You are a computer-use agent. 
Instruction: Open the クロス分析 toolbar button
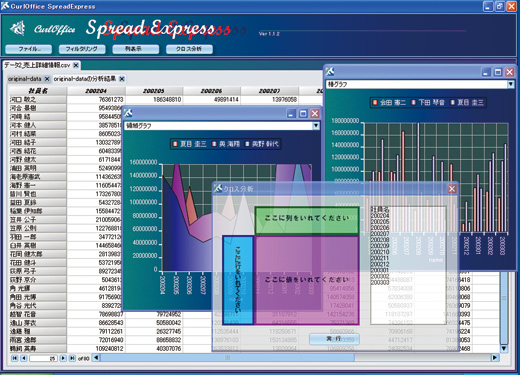click(x=189, y=49)
